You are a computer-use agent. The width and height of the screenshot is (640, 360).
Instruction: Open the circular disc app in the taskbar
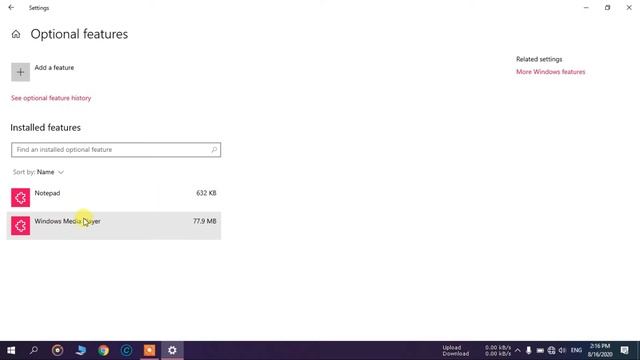58,351
